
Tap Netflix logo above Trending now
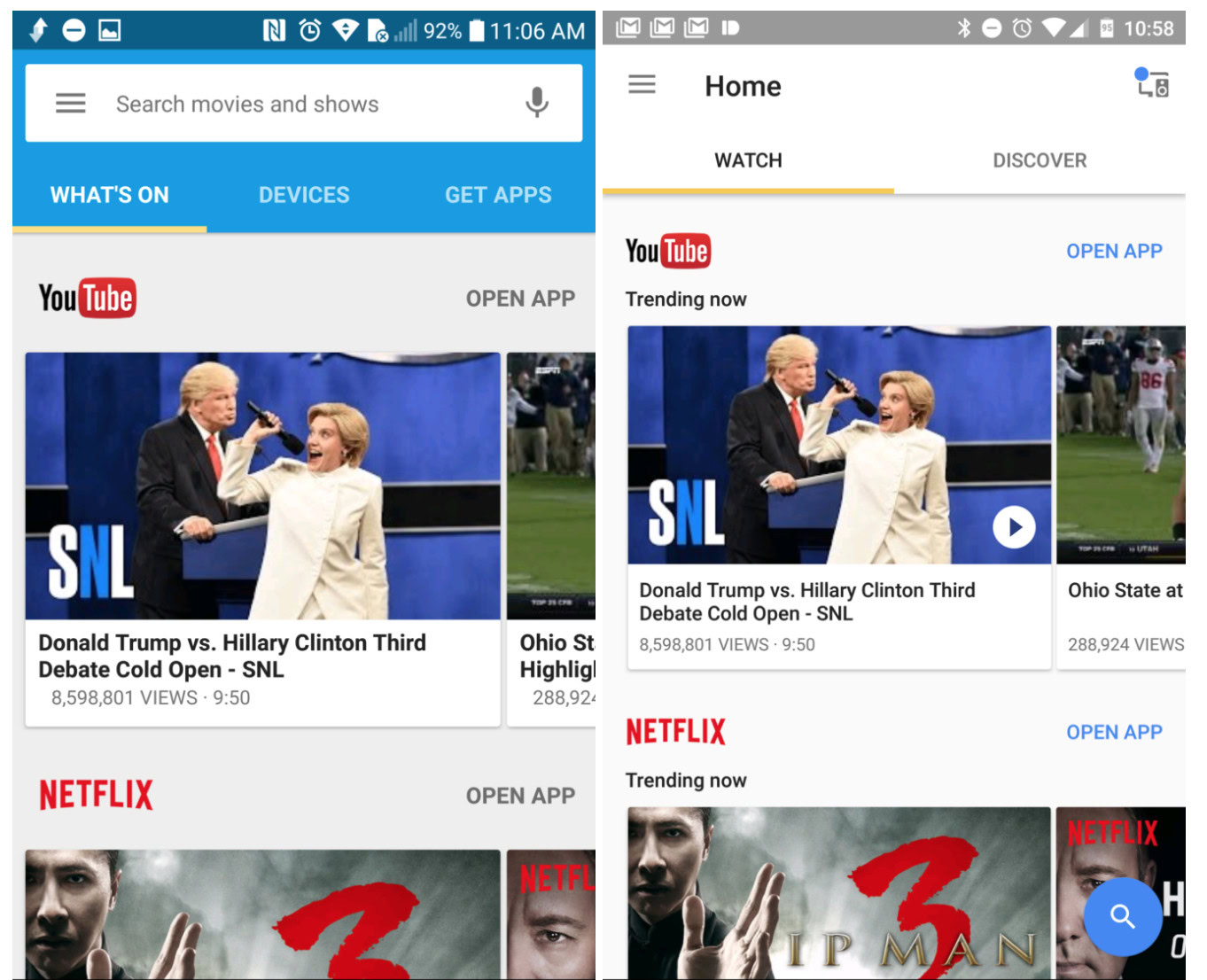[x=675, y=732]
